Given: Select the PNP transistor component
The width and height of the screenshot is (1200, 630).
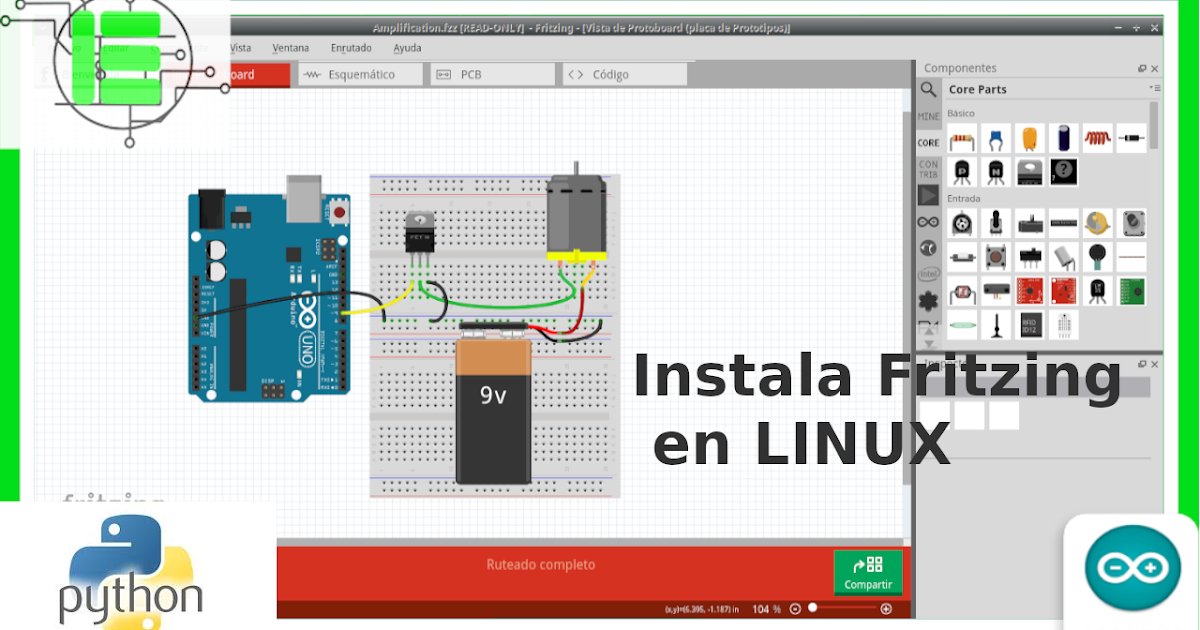Looking at the screenshot, I should (961, 171).
